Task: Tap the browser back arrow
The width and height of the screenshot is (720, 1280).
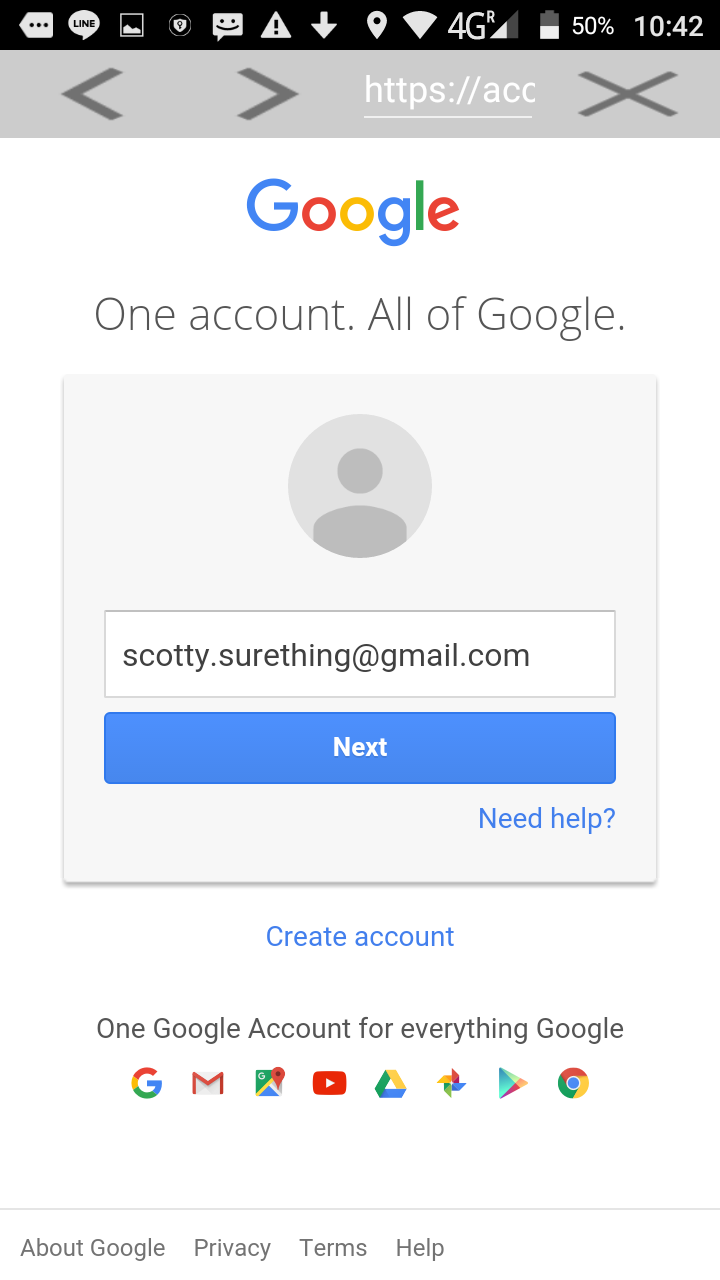Action: (x=92, y=94)
